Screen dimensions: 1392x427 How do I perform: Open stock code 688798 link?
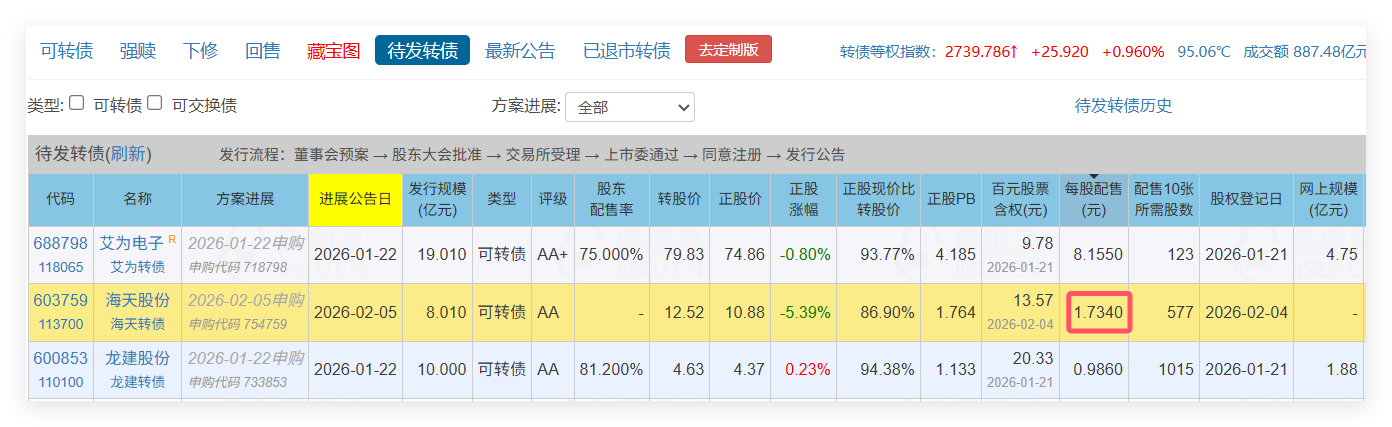click(x=62, y=243)
